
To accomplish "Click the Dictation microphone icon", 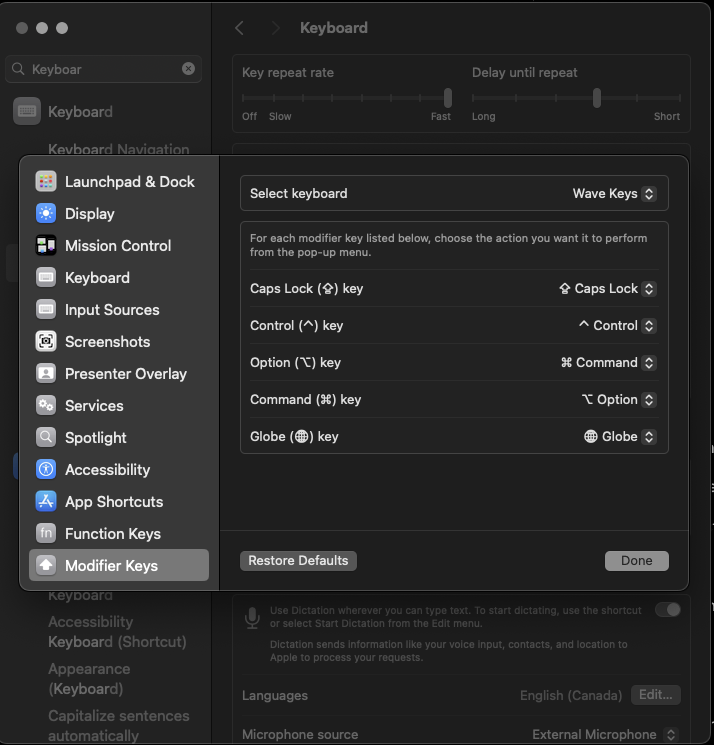I will (x=252, y=618).
